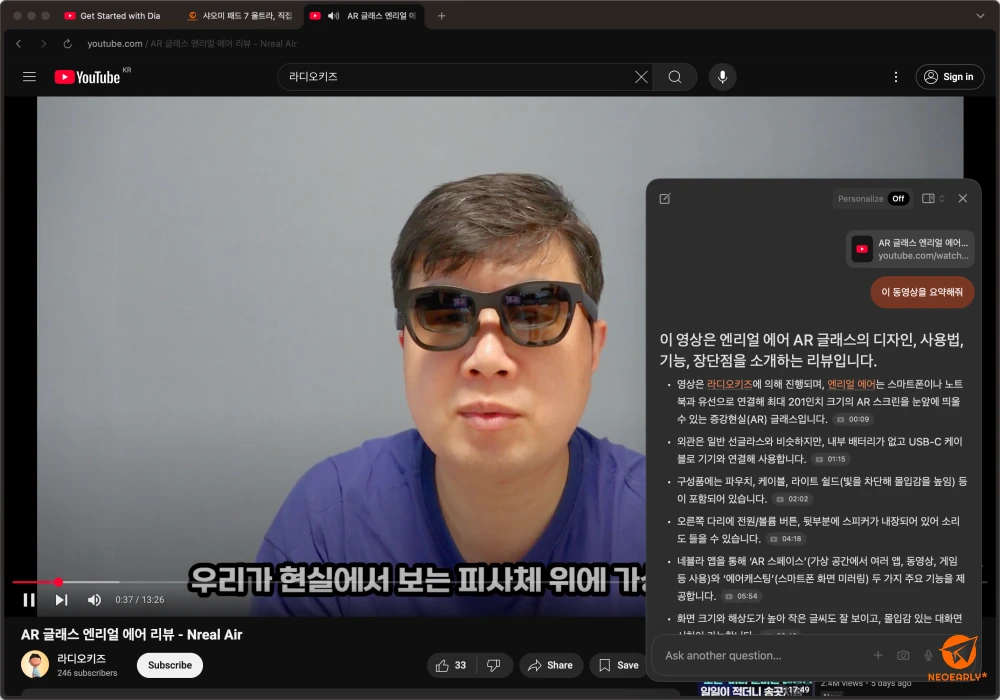Open the three-dot YouTube settings menu
This screenshot has width=1000, height=700.
click(x=896, y=77)
